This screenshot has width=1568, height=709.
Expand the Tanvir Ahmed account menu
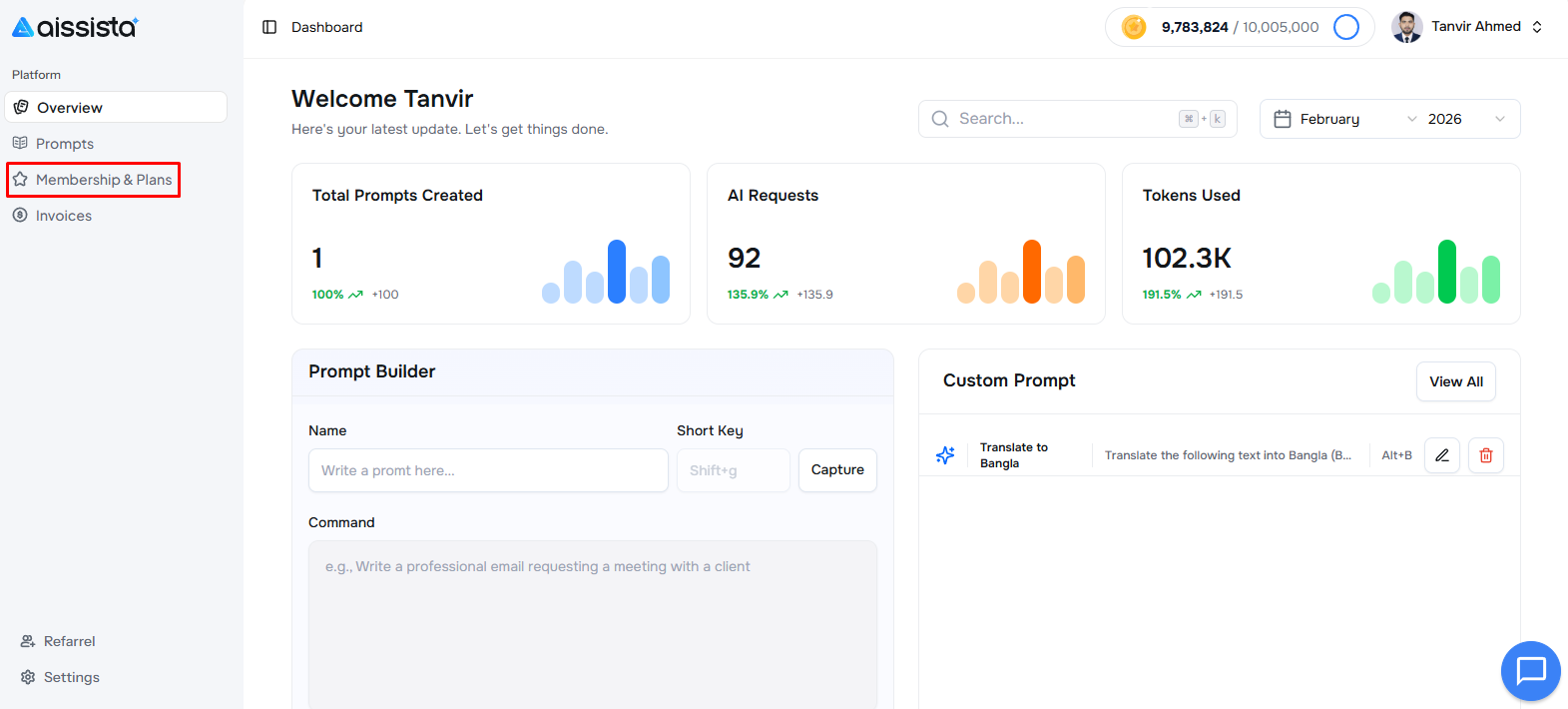[1536, 27]
